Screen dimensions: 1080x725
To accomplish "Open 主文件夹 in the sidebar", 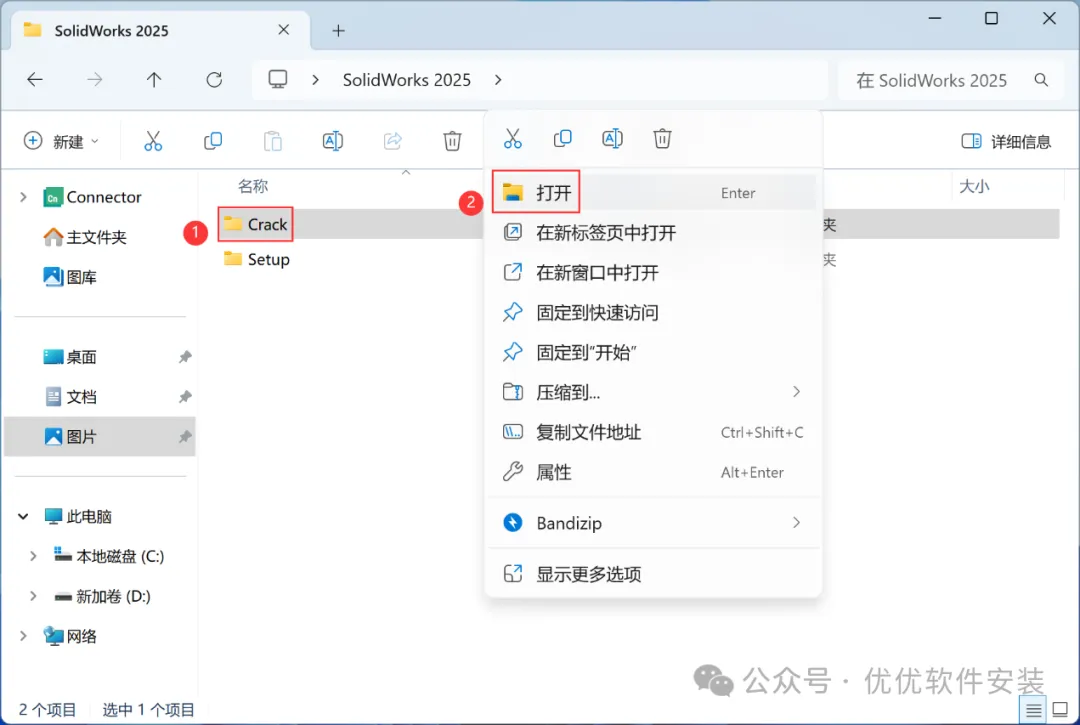I will 85,237.
